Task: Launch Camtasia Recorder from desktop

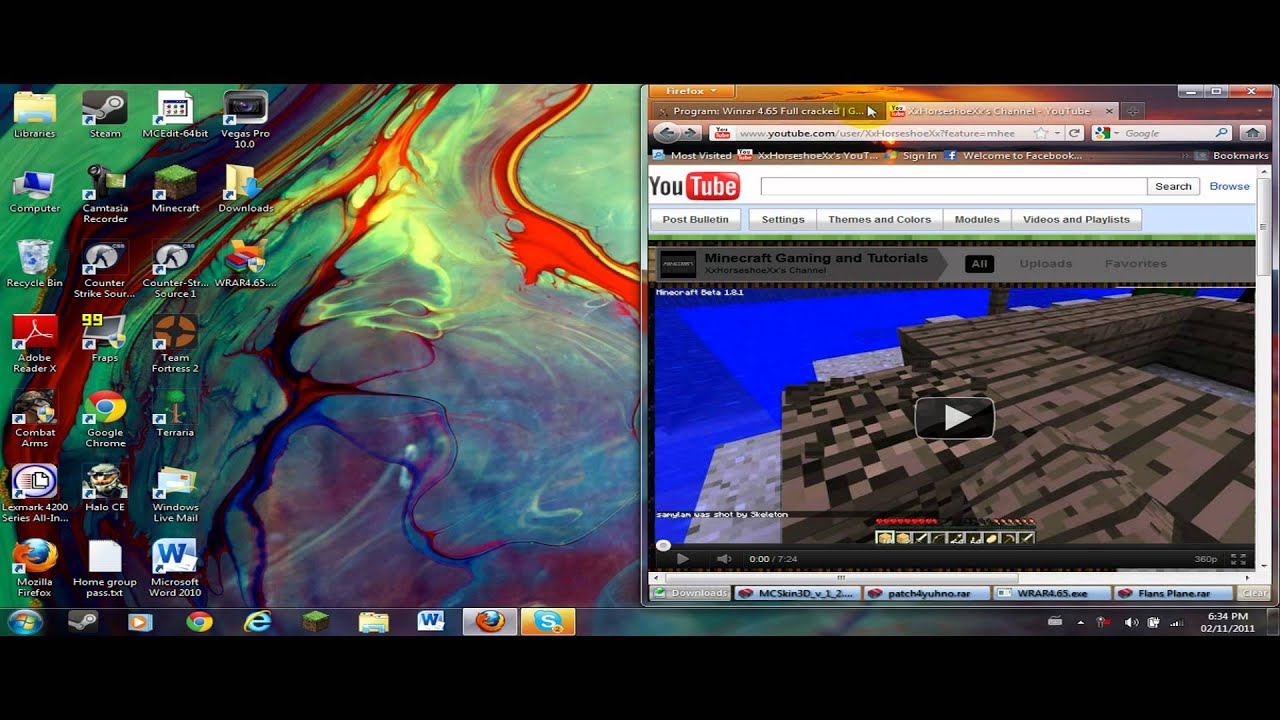Action: click(105, 194)
